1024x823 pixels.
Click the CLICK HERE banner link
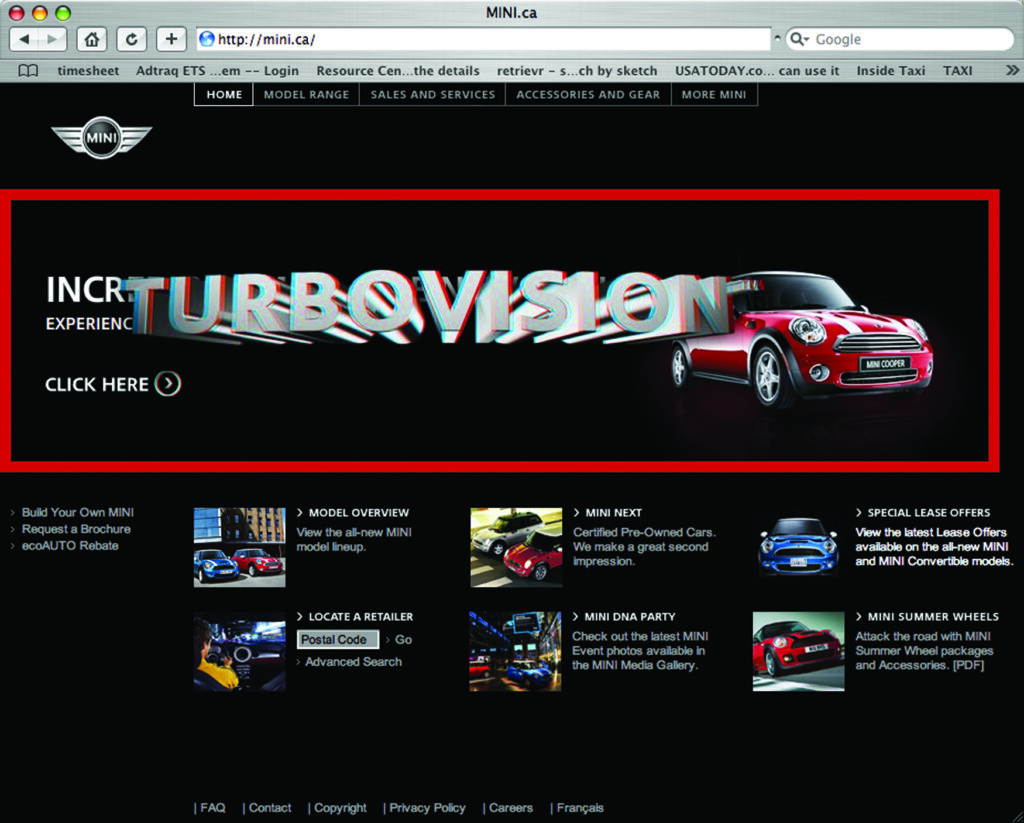(x=97, y=384)
